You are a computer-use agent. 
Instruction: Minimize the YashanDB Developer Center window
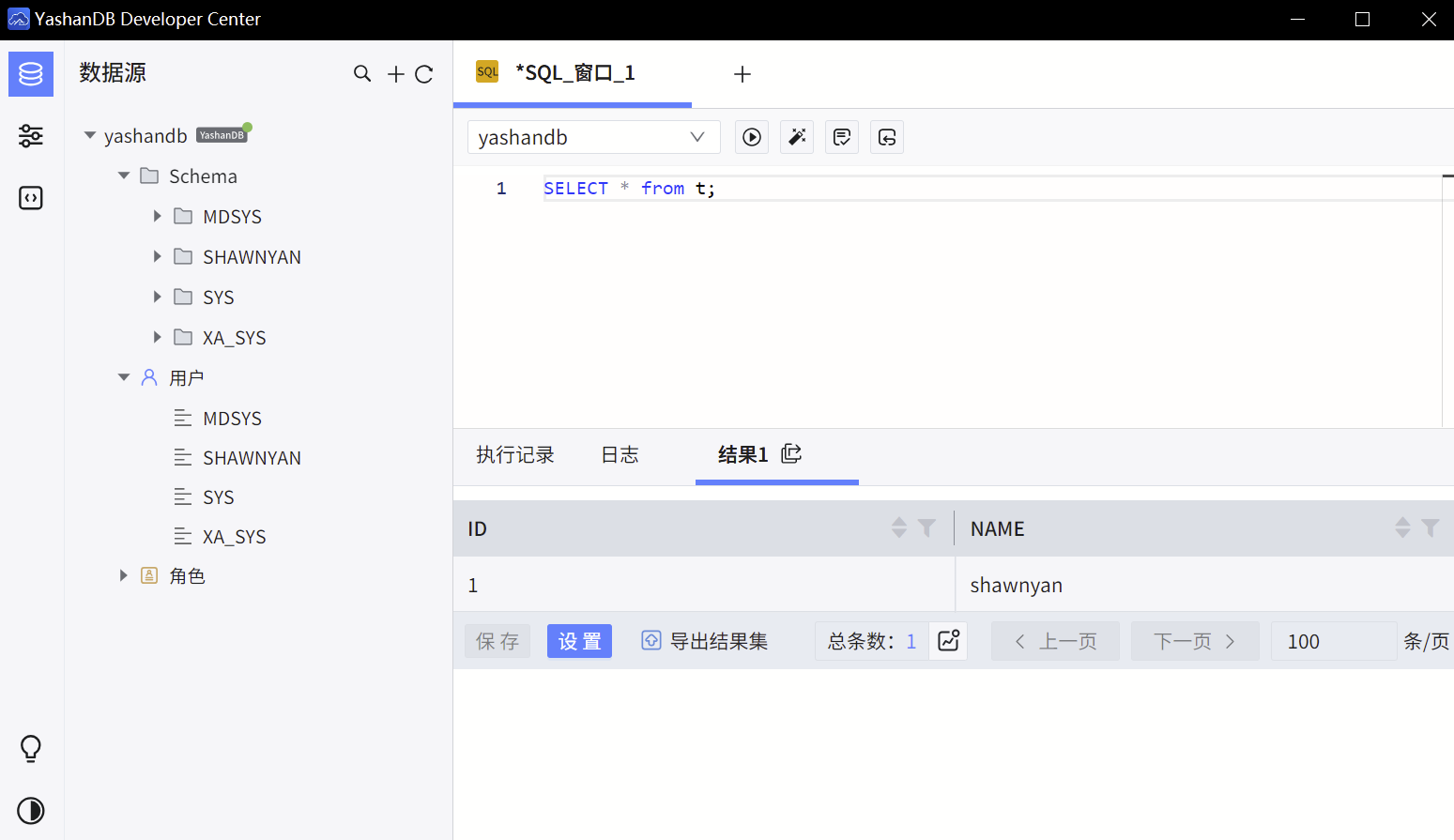pyautogui.click(x=1298, y=20)
